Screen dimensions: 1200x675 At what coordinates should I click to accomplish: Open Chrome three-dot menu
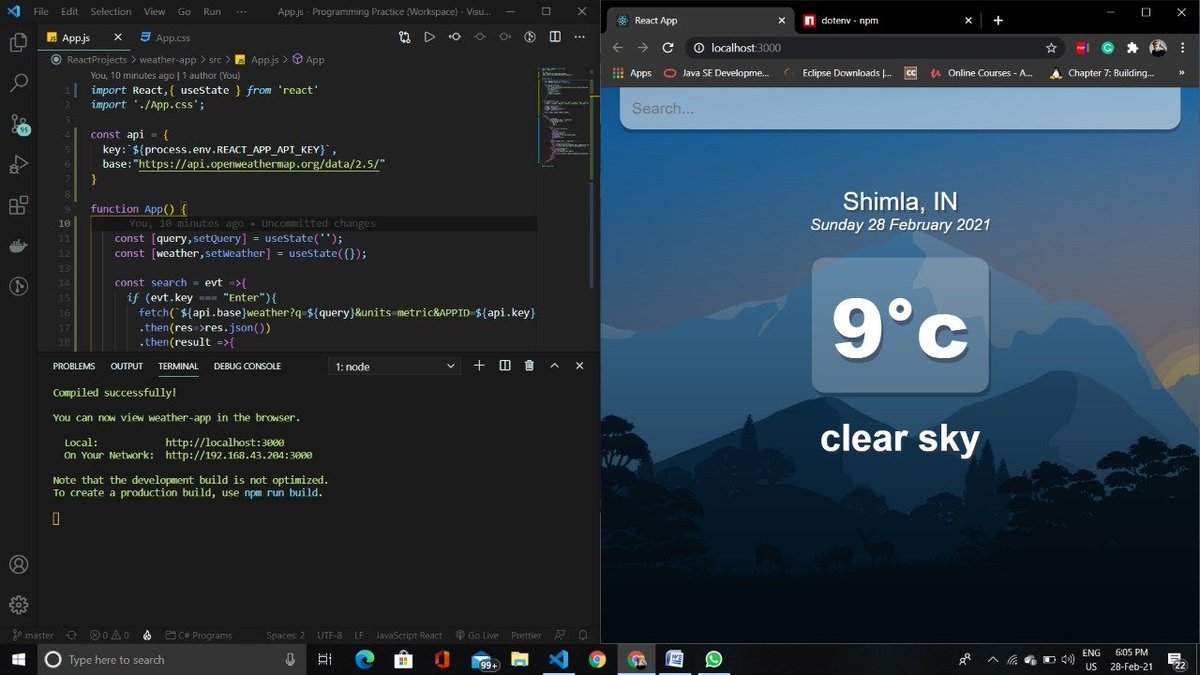1182,47
